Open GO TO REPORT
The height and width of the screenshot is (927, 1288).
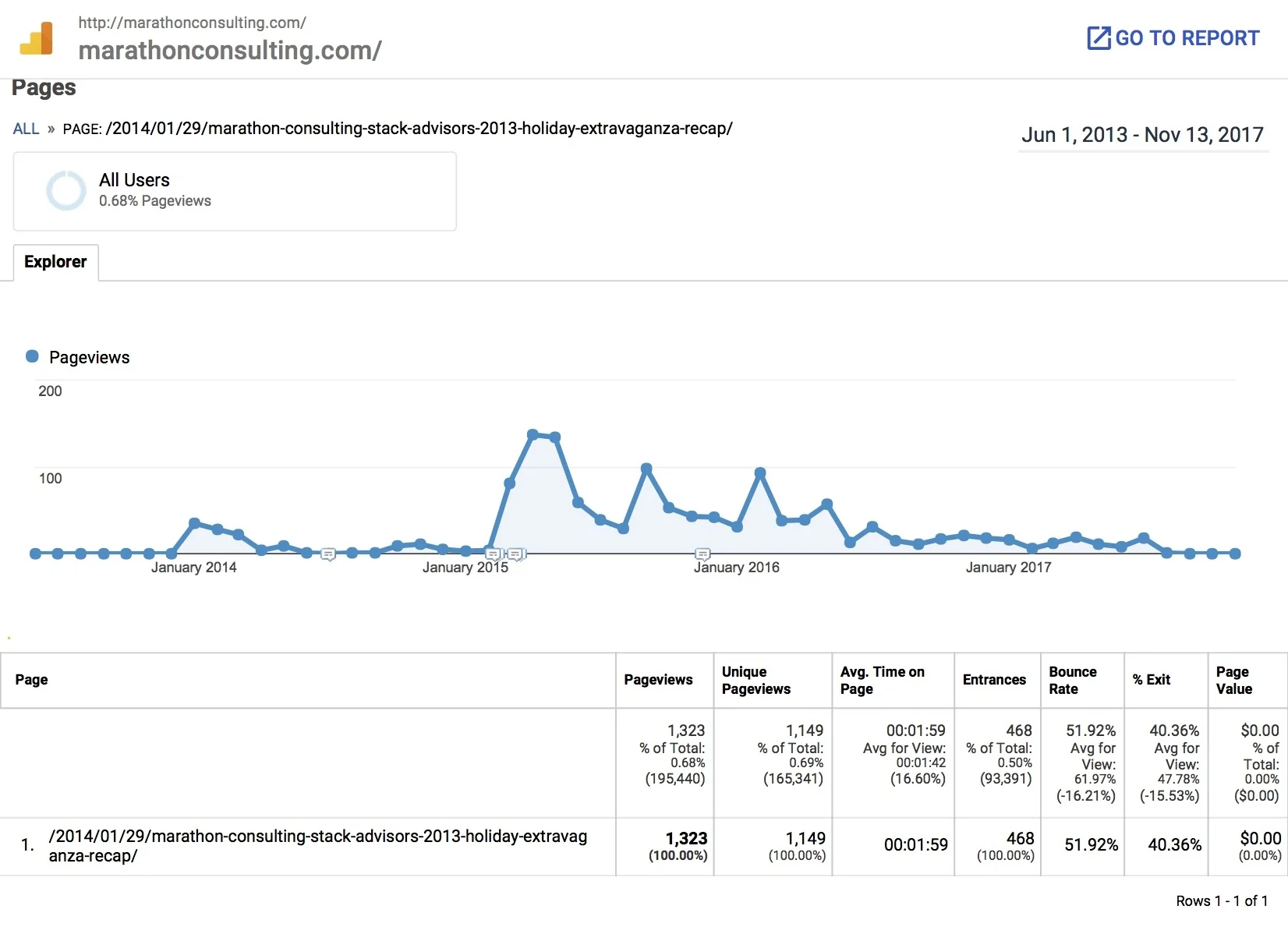coord(1184,37)
